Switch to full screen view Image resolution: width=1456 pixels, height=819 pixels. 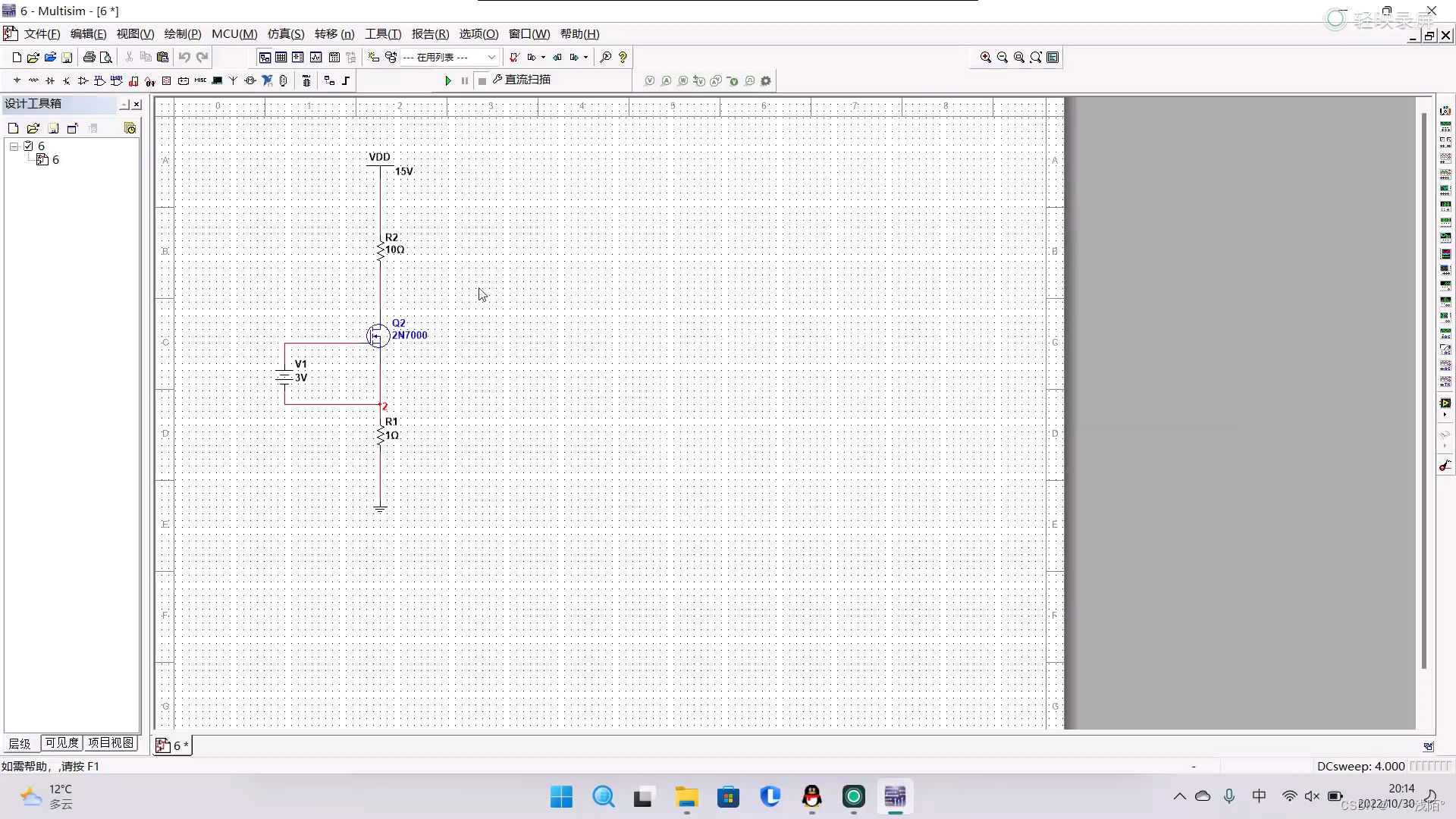click(1053, 57)
